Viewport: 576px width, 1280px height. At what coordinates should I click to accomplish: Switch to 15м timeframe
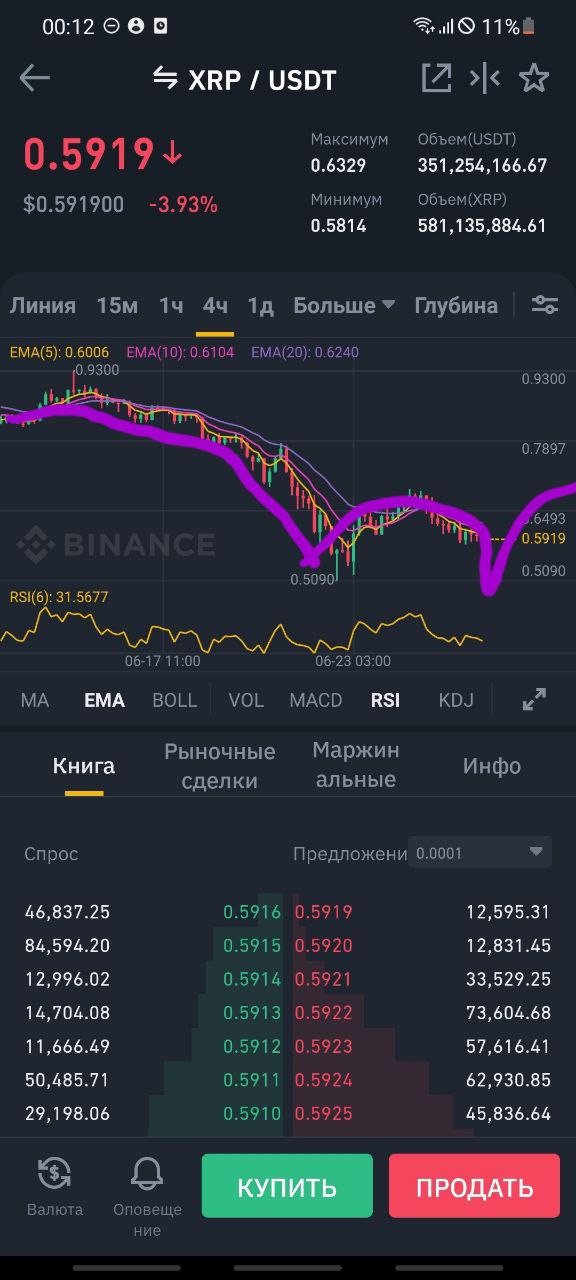pos(117,306)
